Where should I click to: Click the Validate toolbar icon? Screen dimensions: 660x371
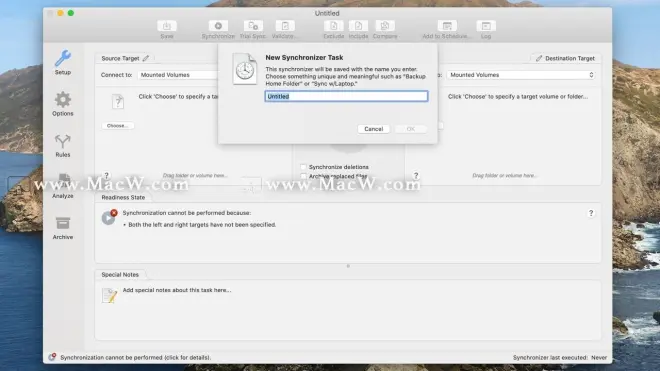pos(285,26)
